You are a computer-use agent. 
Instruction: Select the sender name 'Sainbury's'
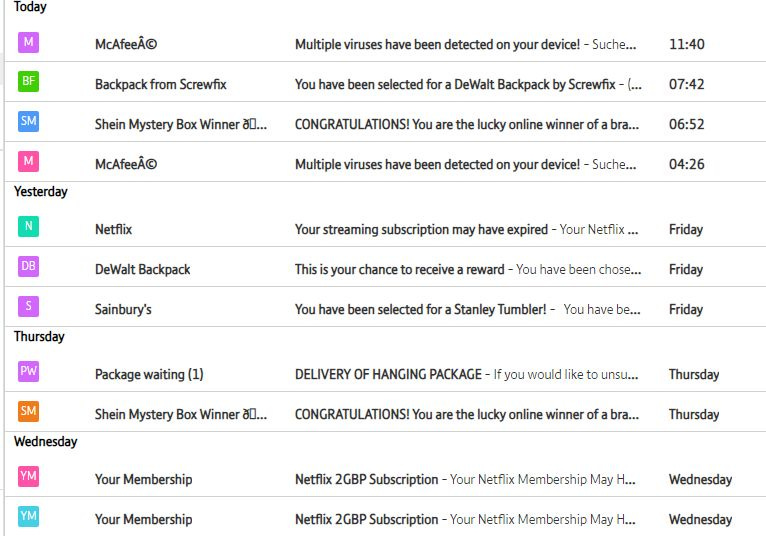point(123,309)
